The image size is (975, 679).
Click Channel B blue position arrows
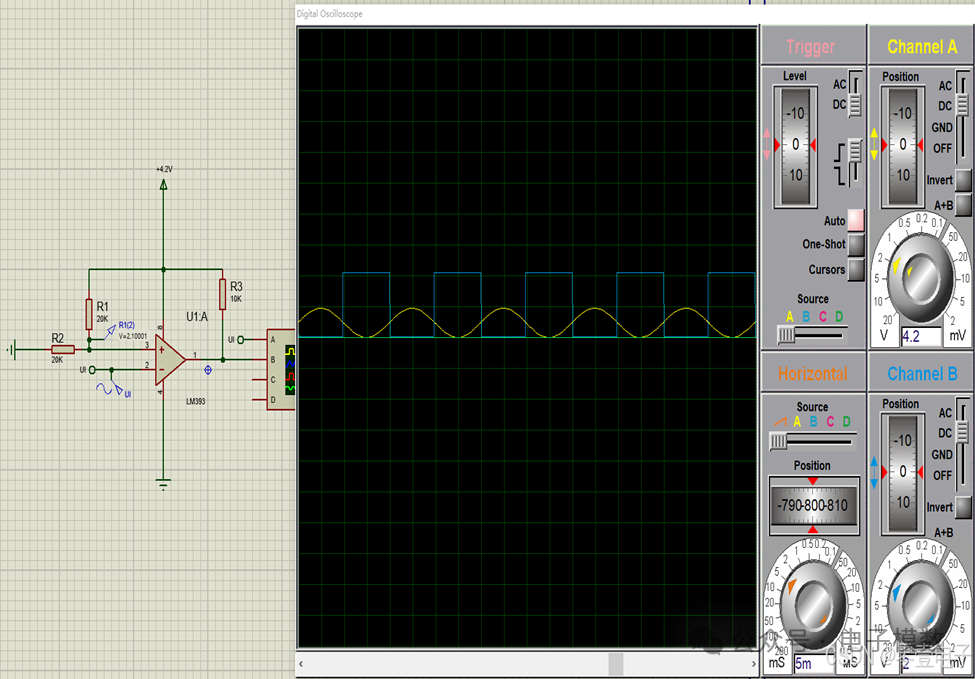[874, 472]
